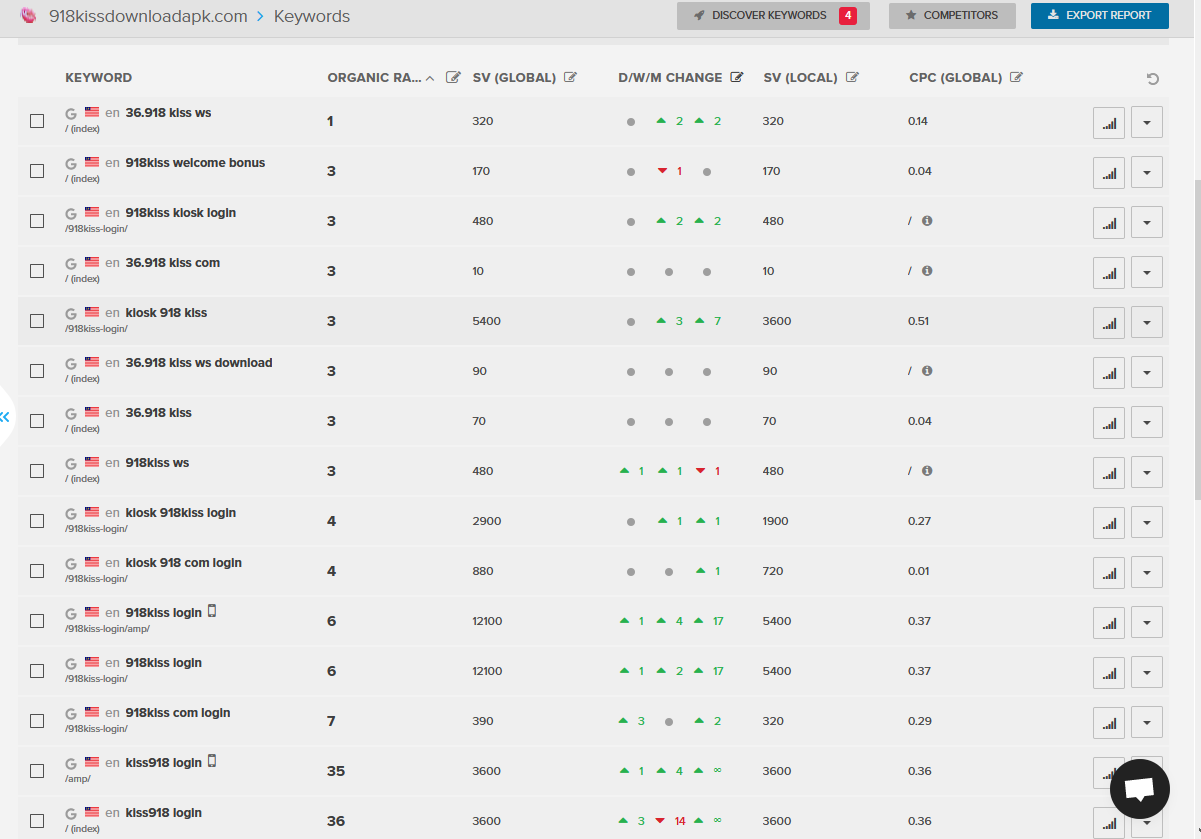Open ranking chart for '918kiss welcome bonus' row
Screen dimensions: 1201x839
pyautogui.click(x=1108, y=172)
